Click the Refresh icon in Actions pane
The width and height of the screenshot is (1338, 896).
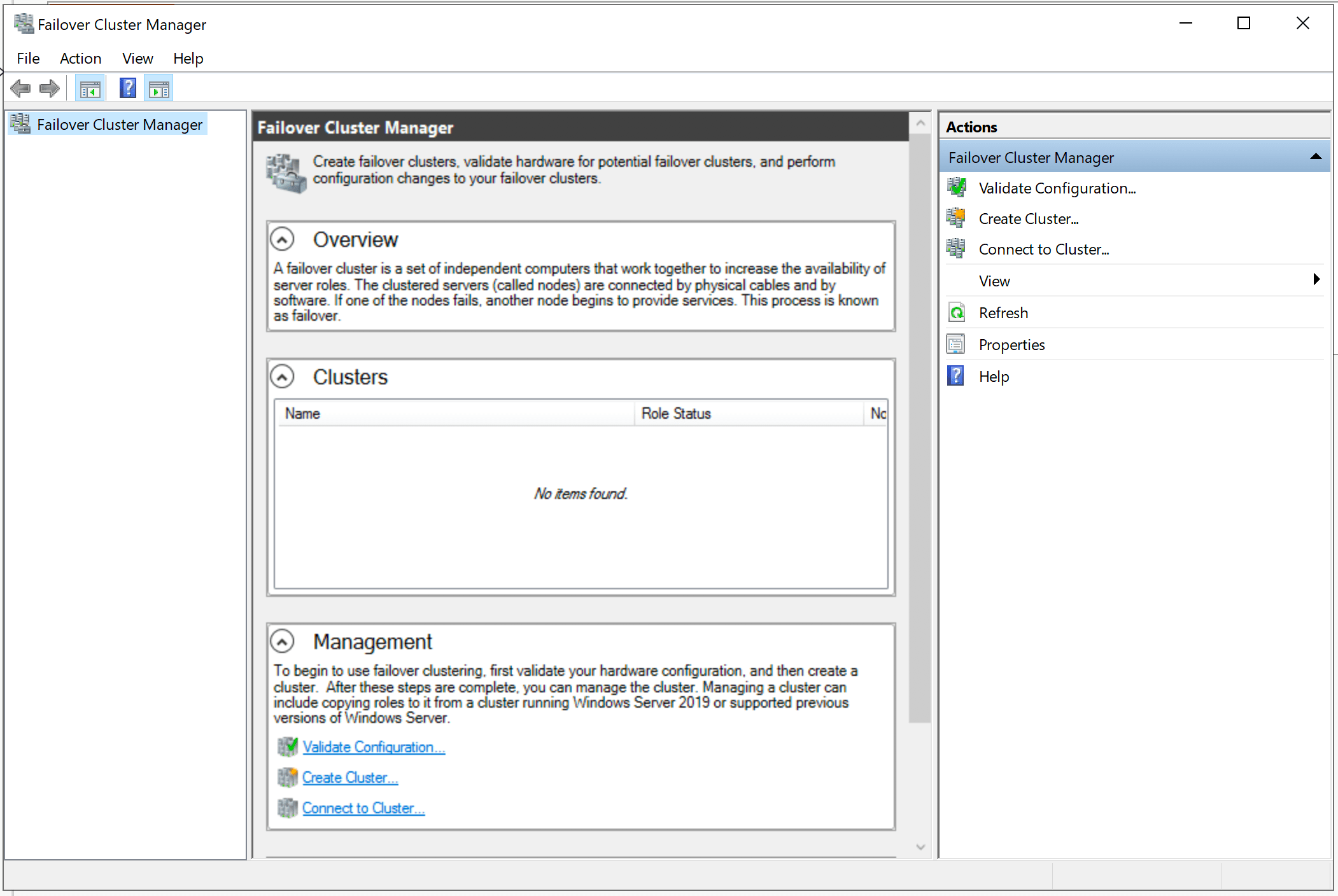point(956,312)
